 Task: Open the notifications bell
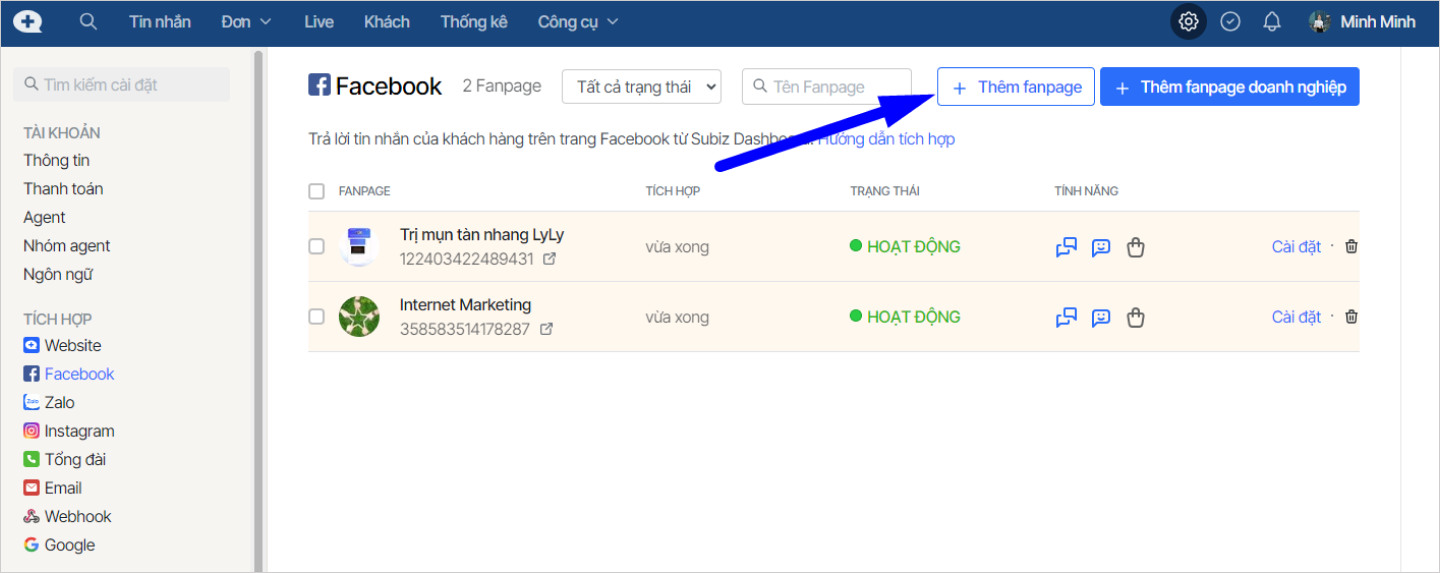click(x=1272, y=21)
